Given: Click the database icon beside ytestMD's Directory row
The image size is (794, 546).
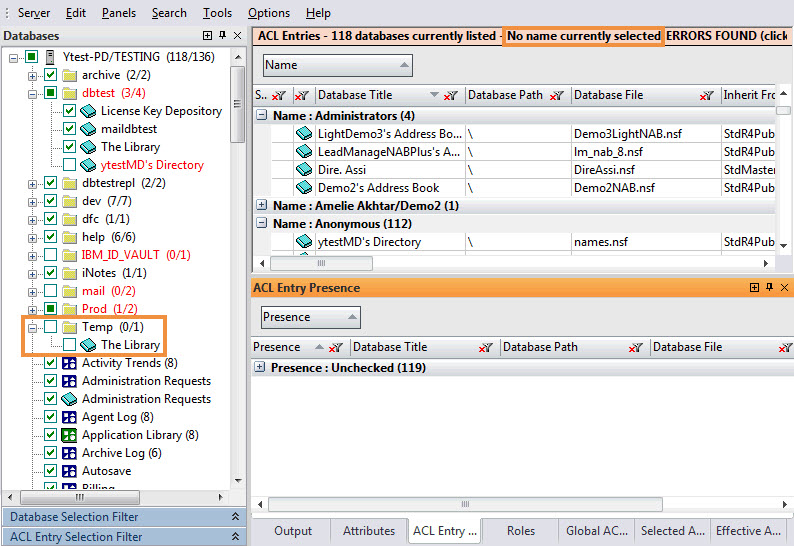Looking at the screenshot, I should 304,242.
